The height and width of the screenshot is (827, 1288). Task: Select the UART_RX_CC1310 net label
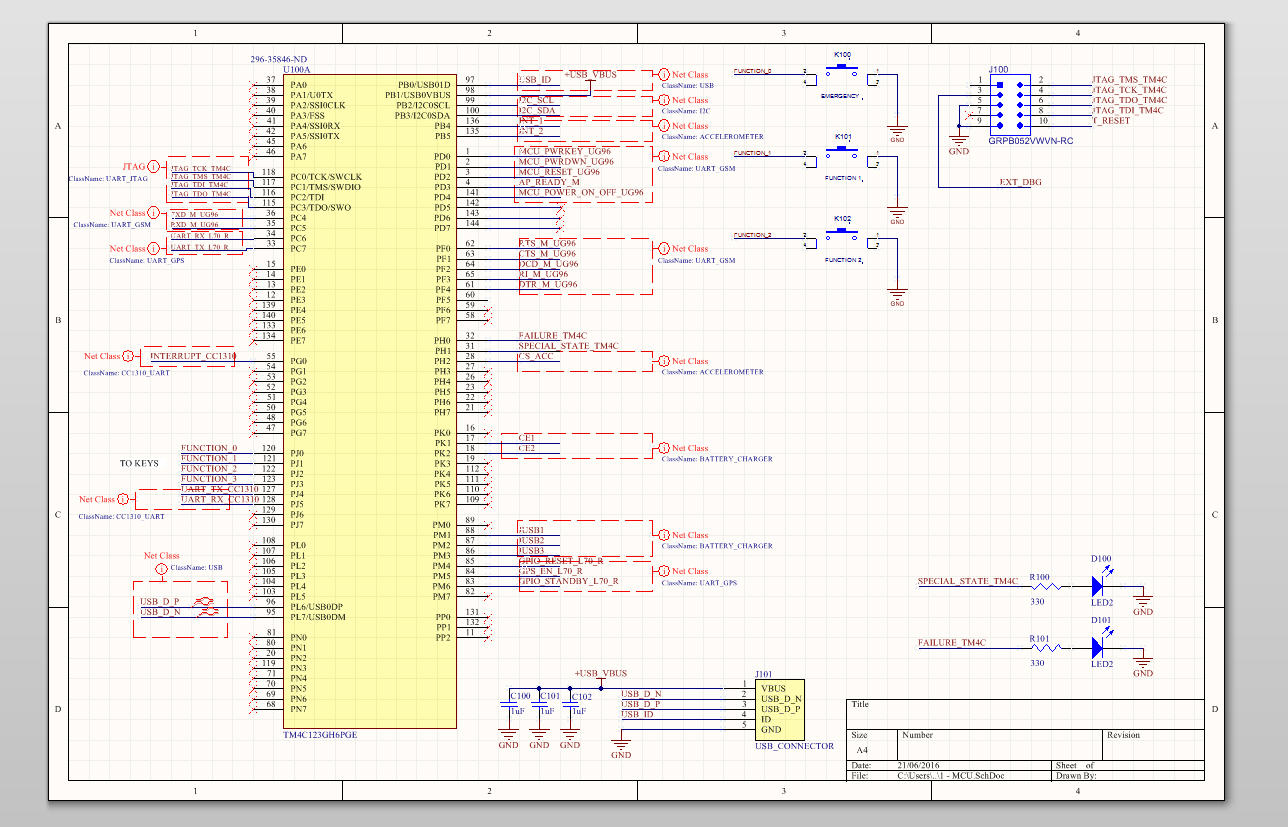[219, 498]
